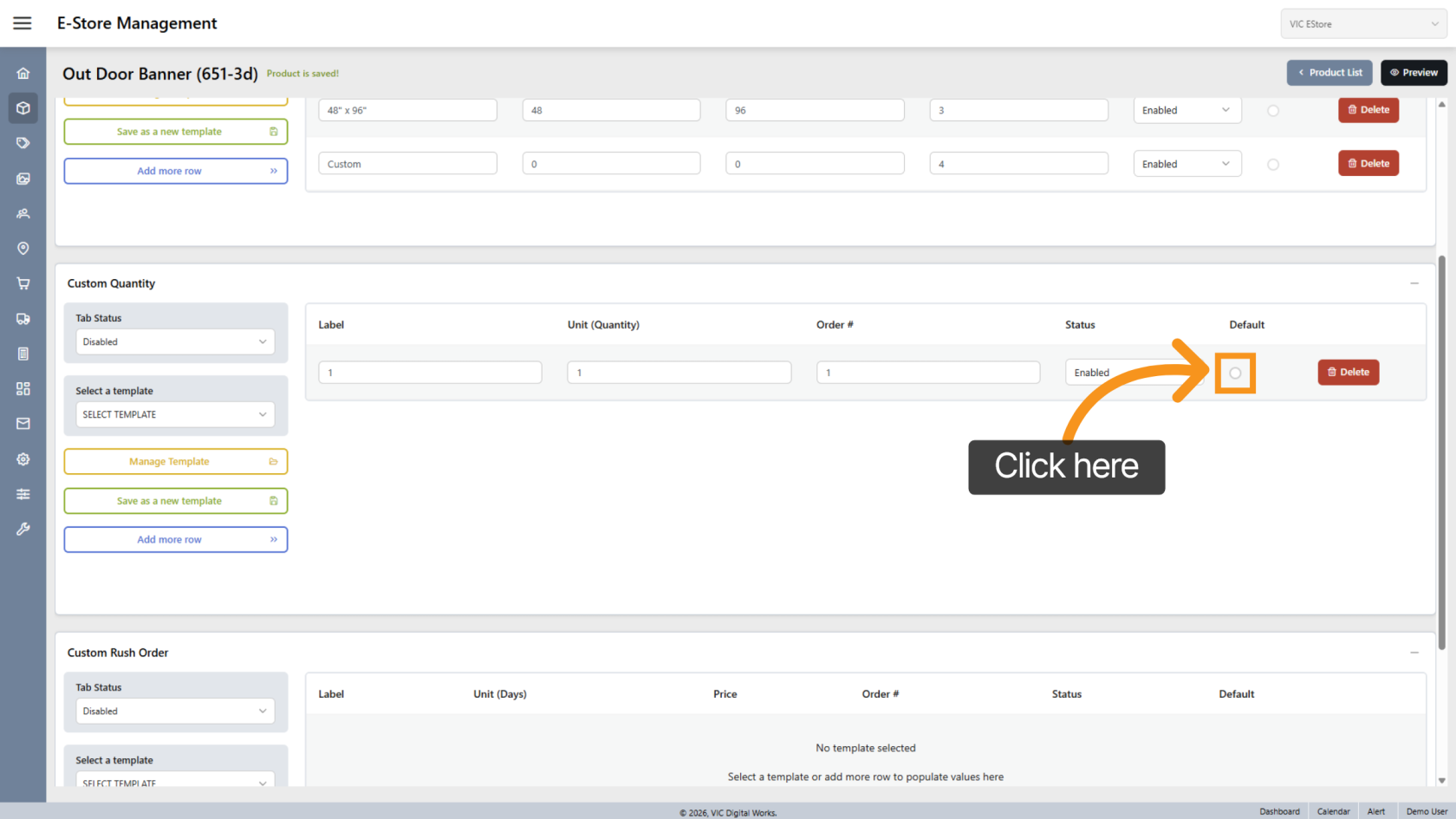Open the price tag icon in sidebar
This screenshot has width=1456, height=819.
tap(23, 143)
